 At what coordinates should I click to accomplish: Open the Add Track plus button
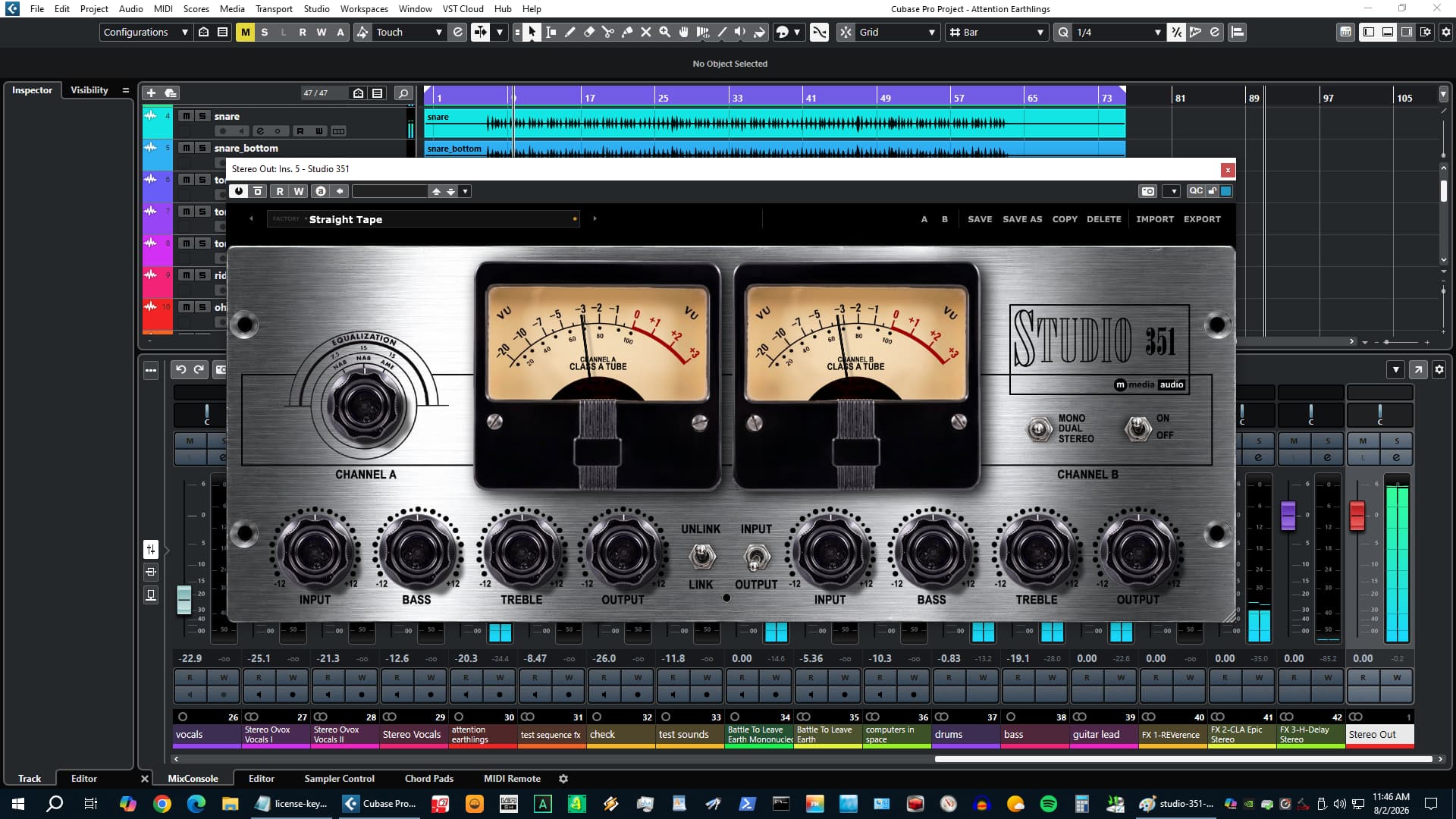[x=151, y=93]
